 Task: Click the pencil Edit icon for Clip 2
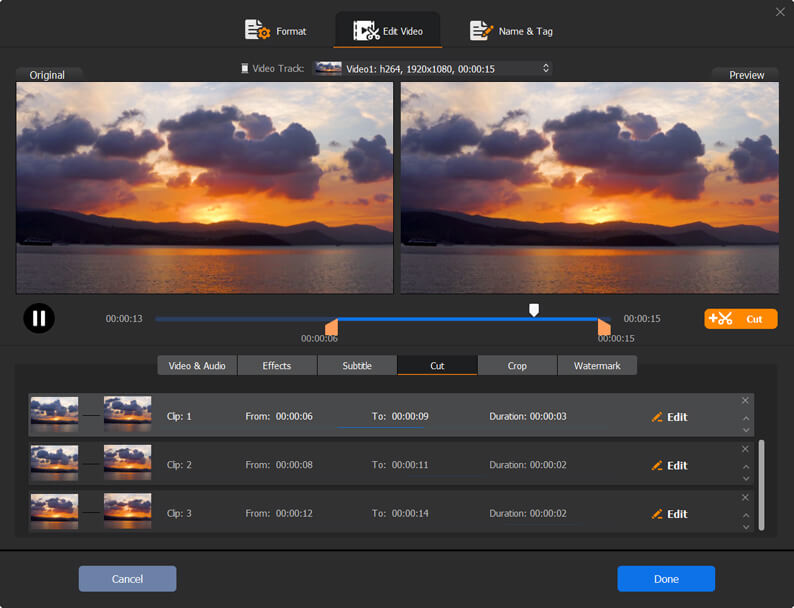point(657,466)
